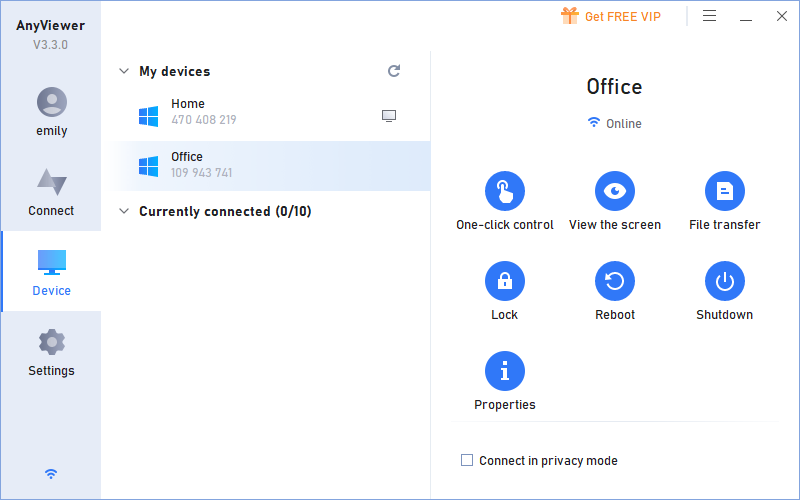
Task: Lock the Office computer remotely
Action: point(505,281)
